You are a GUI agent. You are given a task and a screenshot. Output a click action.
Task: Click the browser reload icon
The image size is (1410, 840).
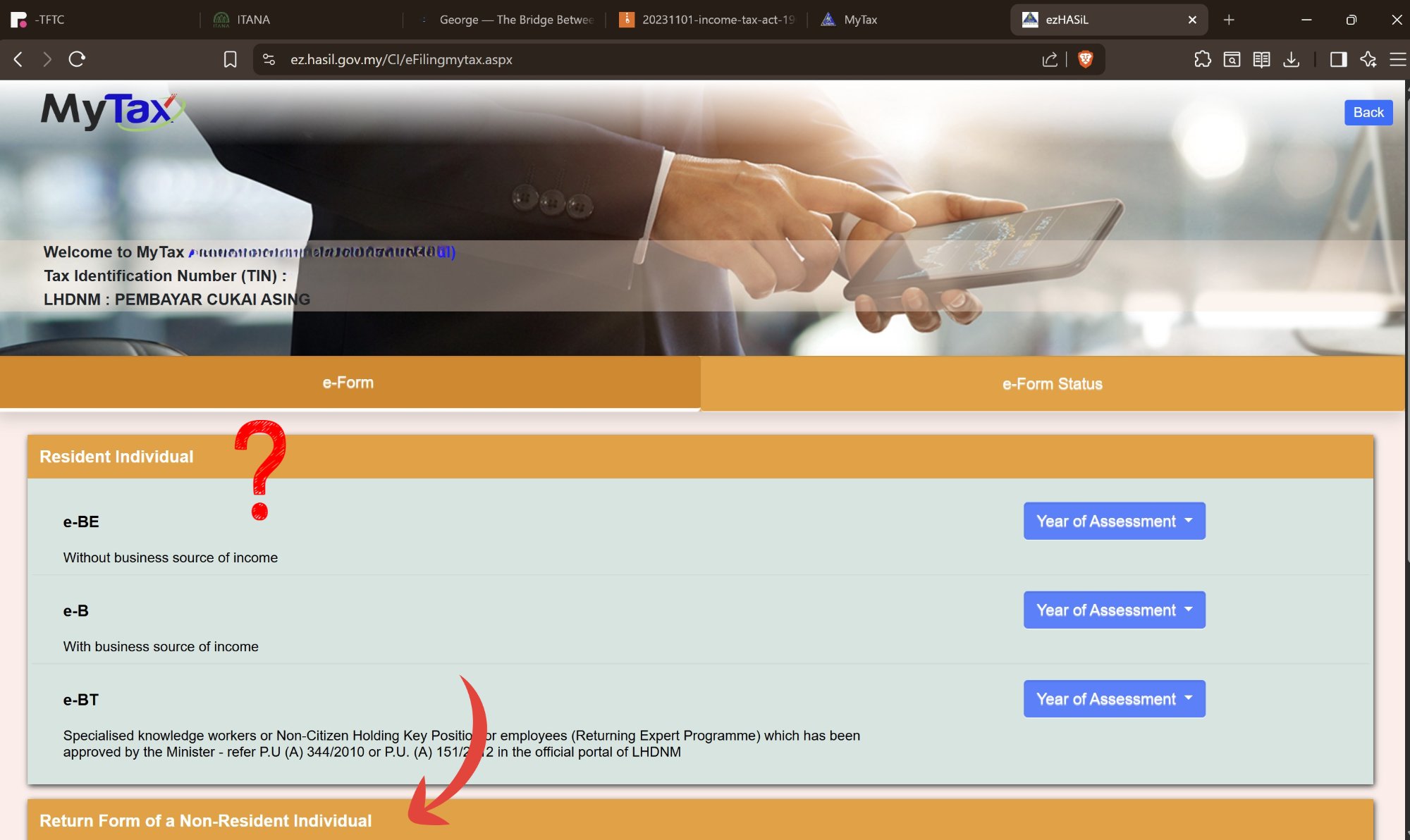click(77, 59)
